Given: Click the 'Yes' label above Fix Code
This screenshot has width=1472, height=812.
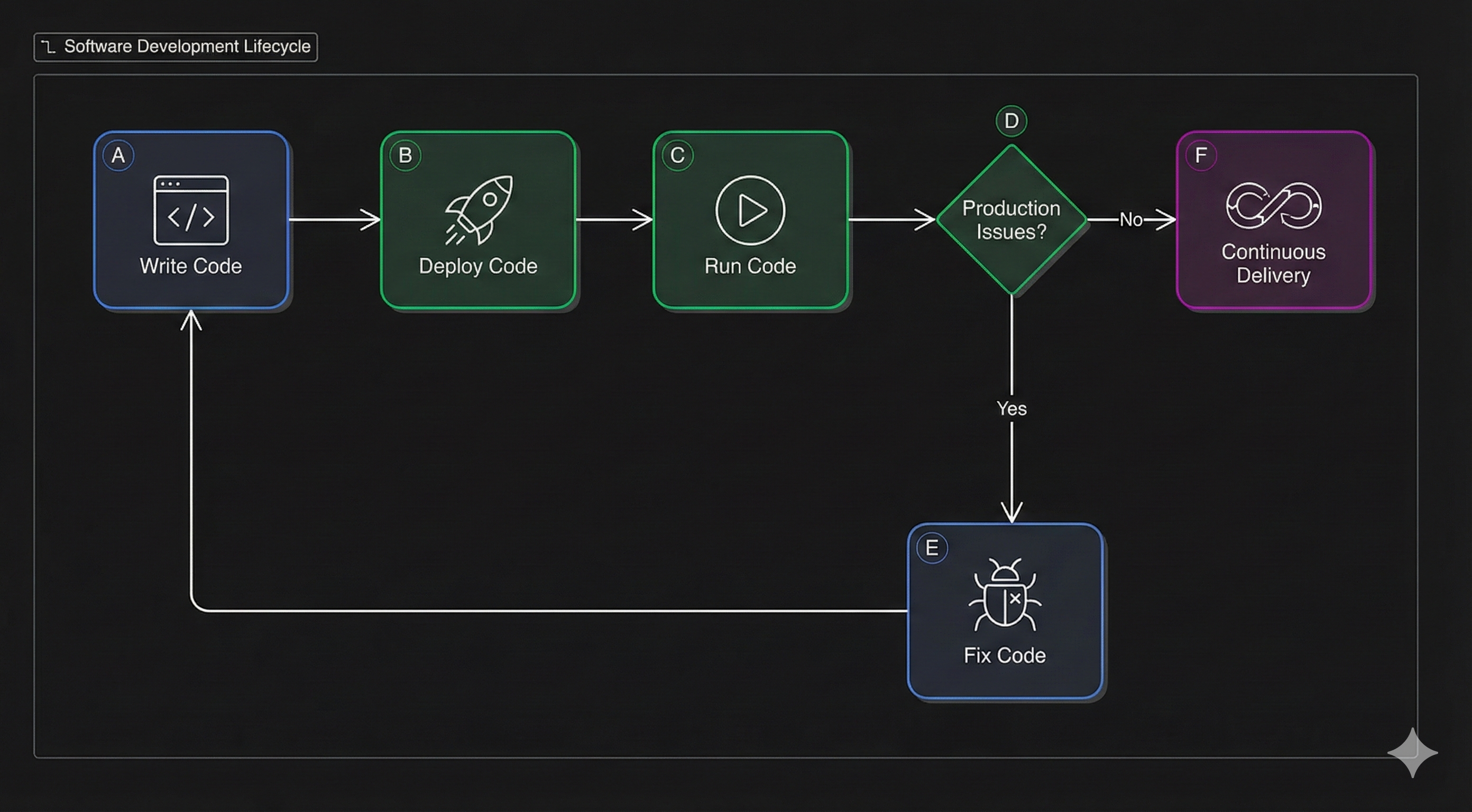Looking at the screenshot, I should pyautogui.click(x=1012, y=409).
